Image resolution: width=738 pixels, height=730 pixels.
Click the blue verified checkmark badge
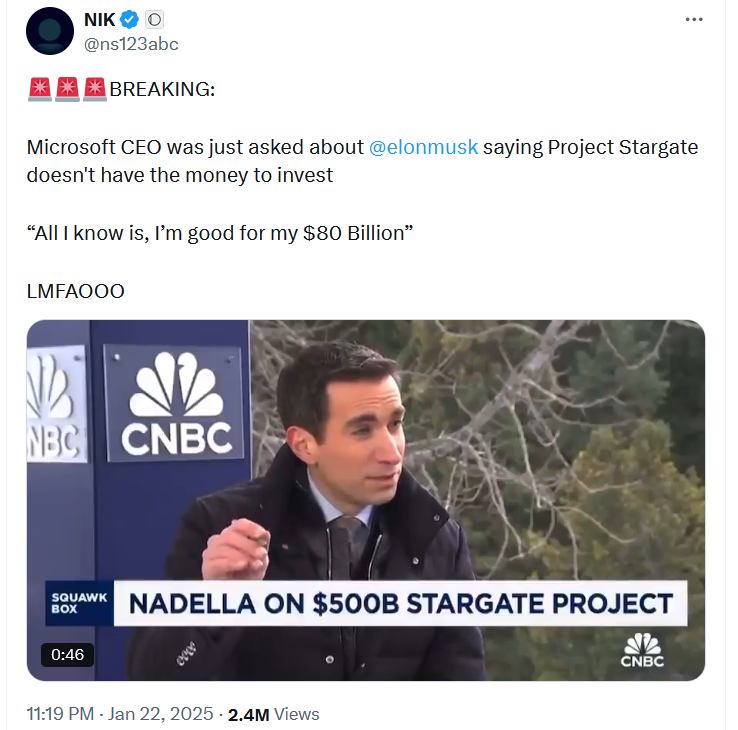point(132,20)
